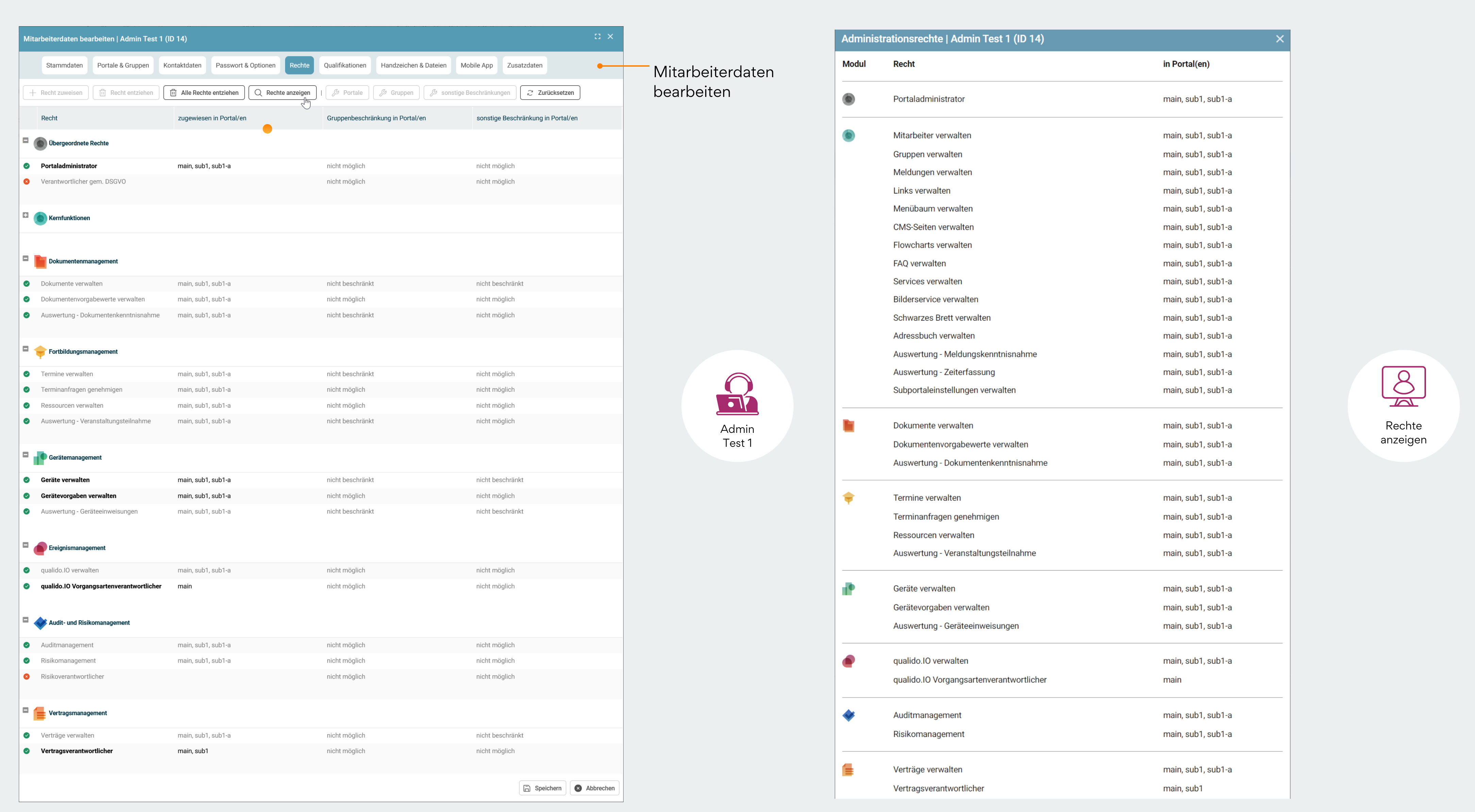This screenshot has width=1475, height=812.
Task: Click Übergeordnete Rechte module icon
Action: [40, 143]
